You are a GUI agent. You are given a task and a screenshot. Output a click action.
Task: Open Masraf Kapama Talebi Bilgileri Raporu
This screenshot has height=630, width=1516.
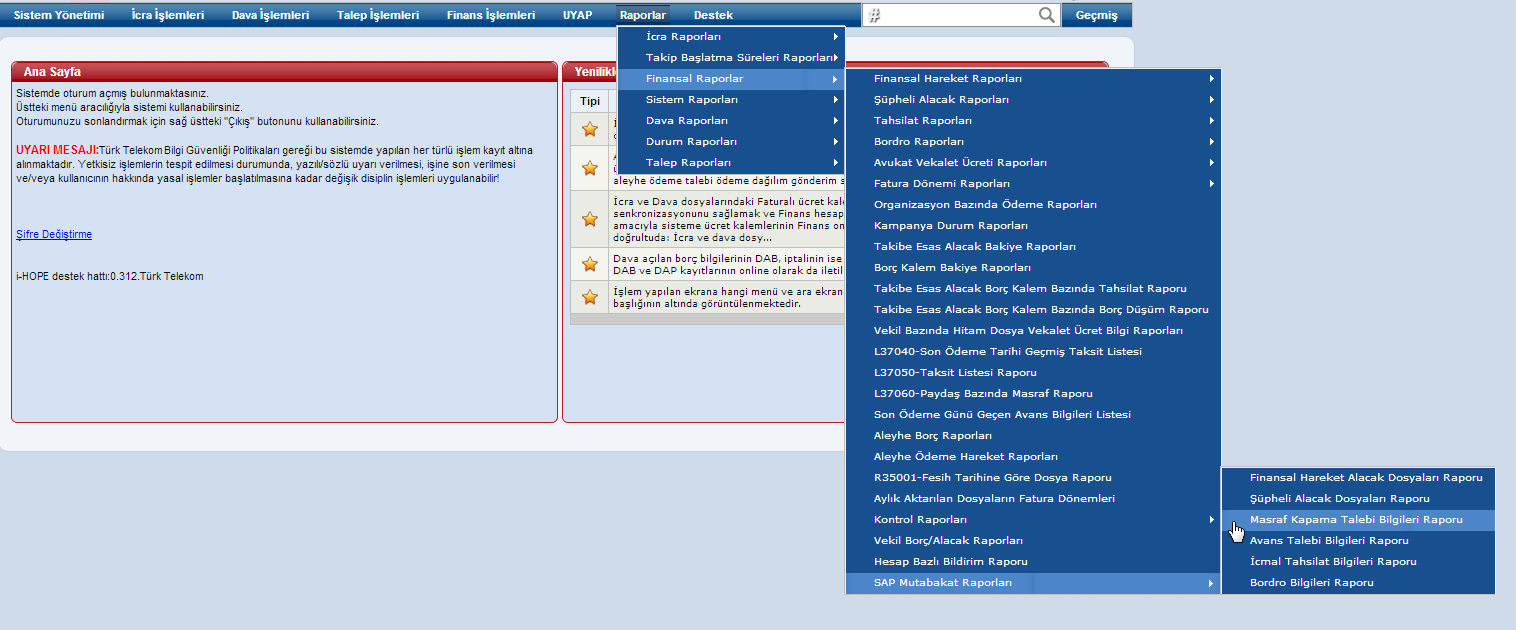coord(1358,520)
